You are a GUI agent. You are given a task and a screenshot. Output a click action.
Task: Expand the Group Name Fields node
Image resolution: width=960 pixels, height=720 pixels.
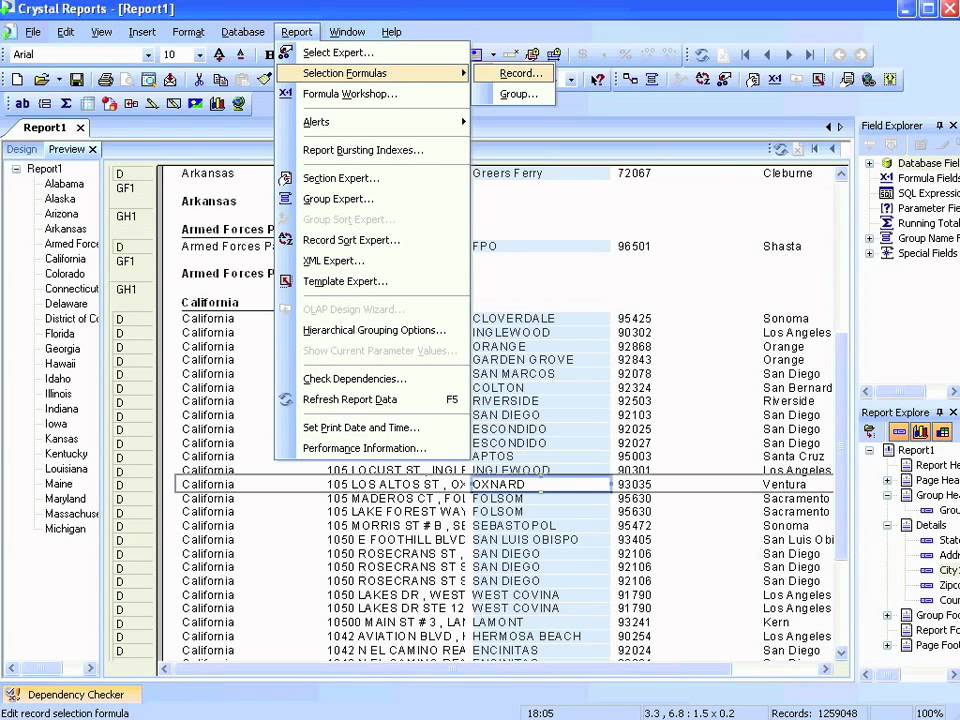point(869,238)
